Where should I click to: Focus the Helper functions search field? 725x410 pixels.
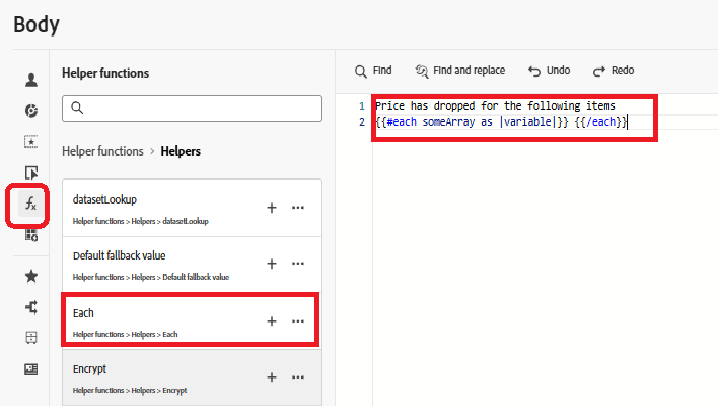coord(192,108)
